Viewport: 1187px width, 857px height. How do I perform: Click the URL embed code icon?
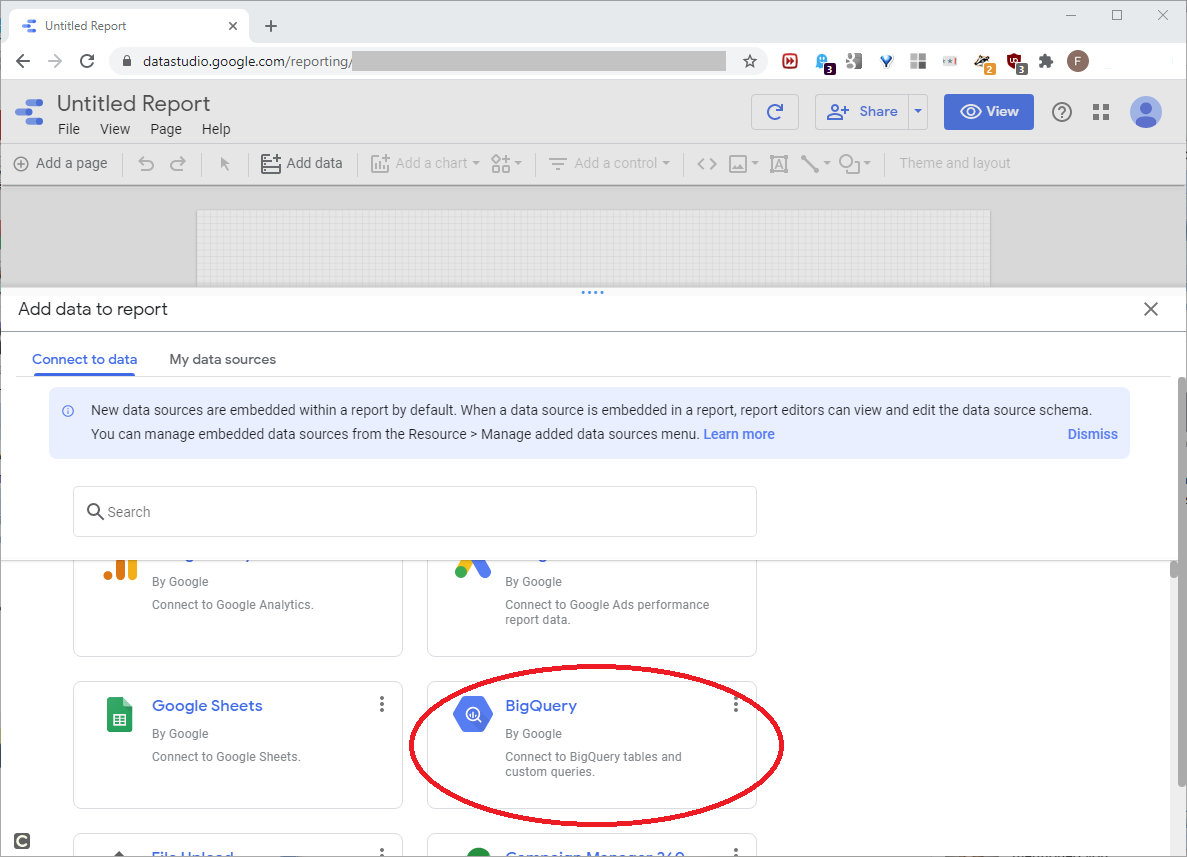707,164
